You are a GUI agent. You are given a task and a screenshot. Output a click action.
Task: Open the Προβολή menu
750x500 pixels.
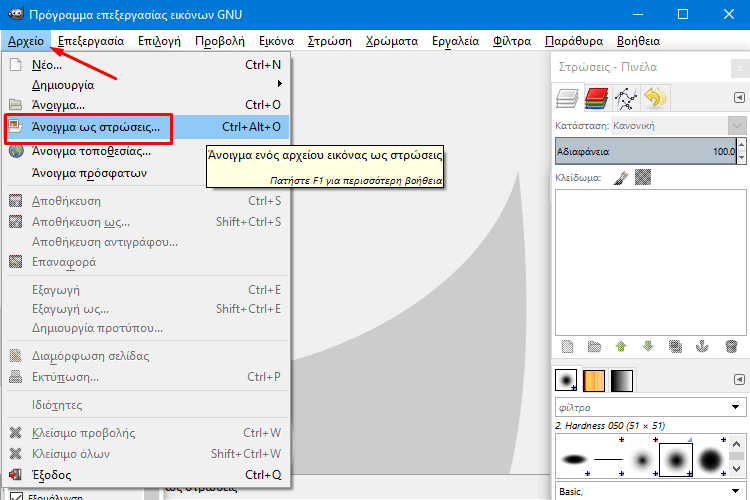[x=220, y=41]
